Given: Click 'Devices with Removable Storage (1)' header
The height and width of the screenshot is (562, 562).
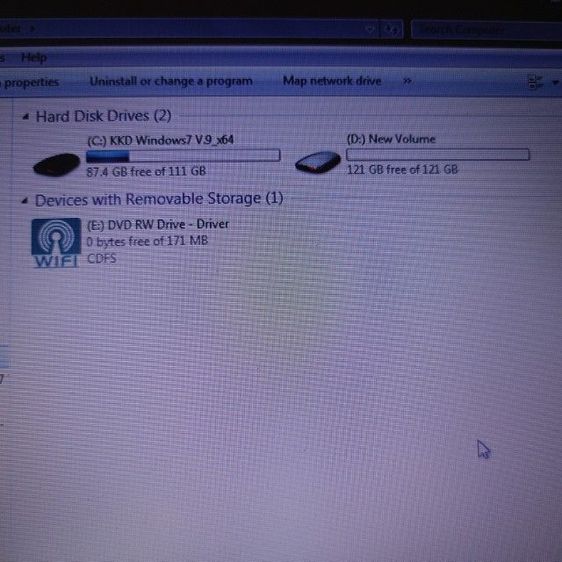Looking at the screenshot, I should pyautogui.click(x=159, y=199).
